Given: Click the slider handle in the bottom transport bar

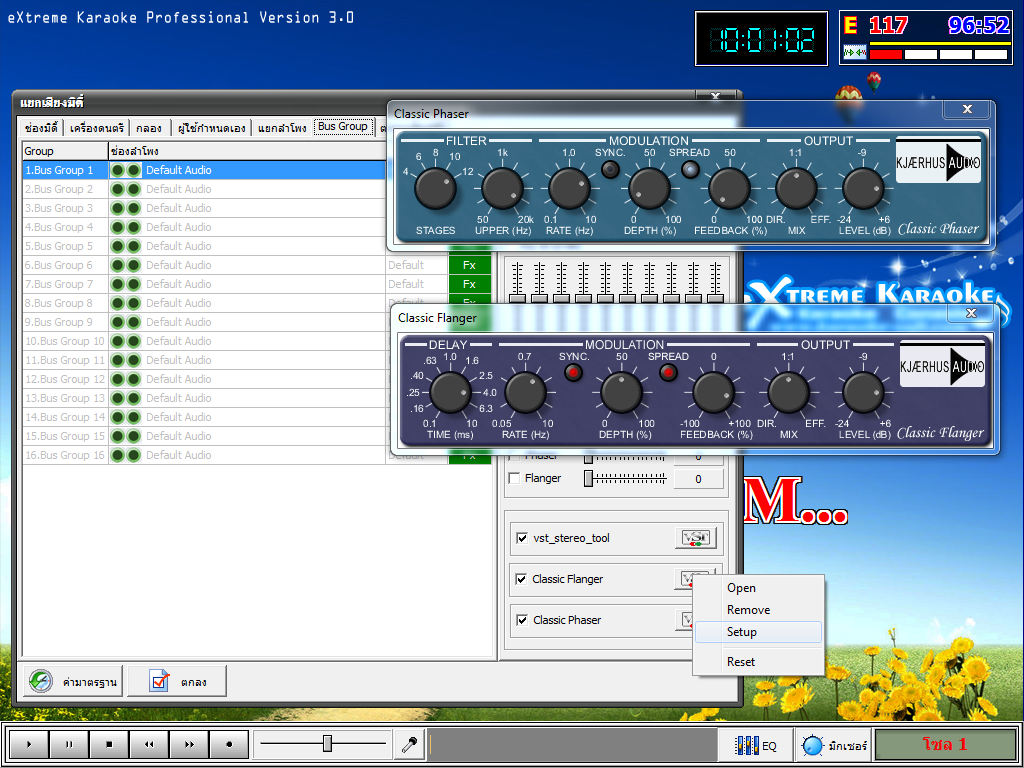Looking at the screenshot, I should (327, 743).
